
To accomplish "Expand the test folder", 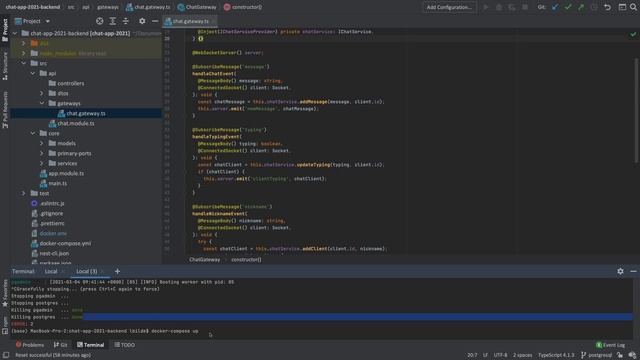I will tap(24, 193).
